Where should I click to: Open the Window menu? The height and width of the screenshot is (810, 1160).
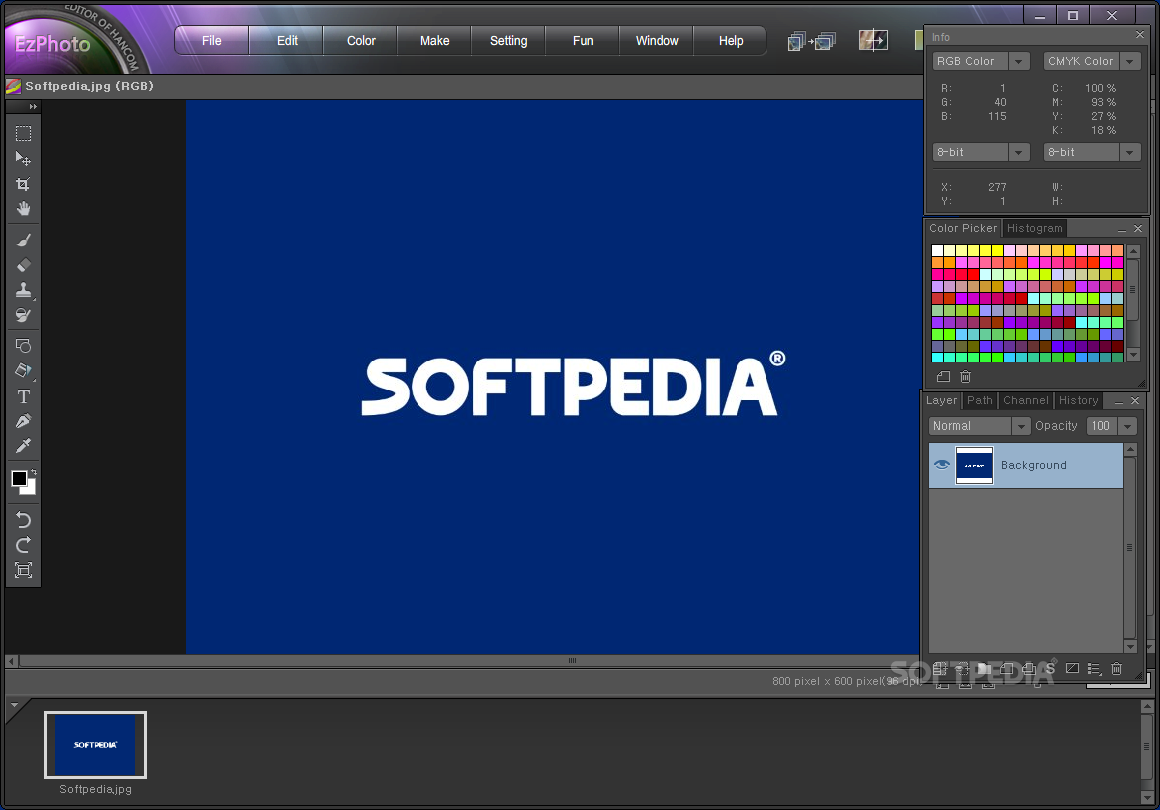pyautogui.click(x=657, y=41)
